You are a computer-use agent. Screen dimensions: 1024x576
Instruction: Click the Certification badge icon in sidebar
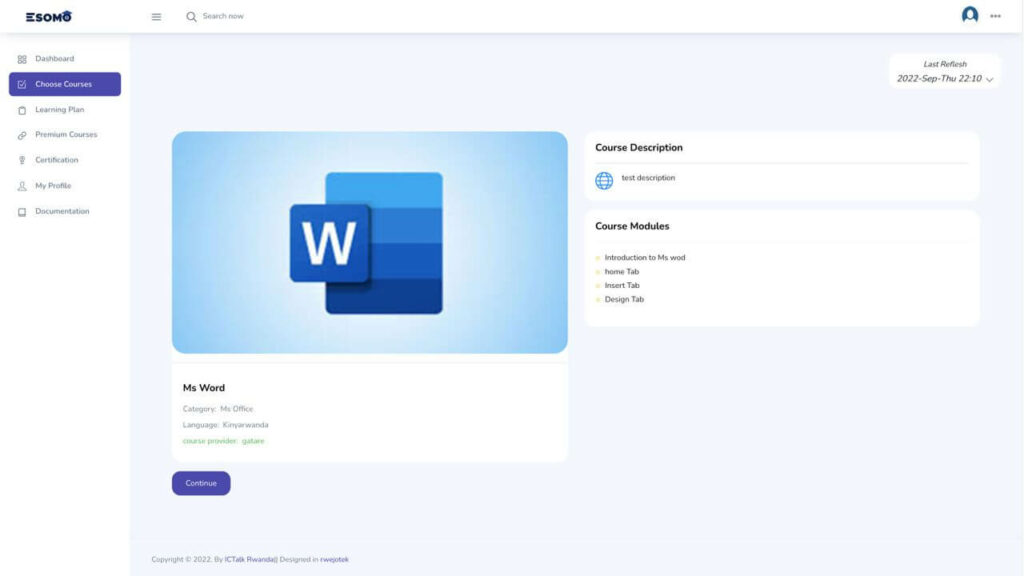[22, 160]
